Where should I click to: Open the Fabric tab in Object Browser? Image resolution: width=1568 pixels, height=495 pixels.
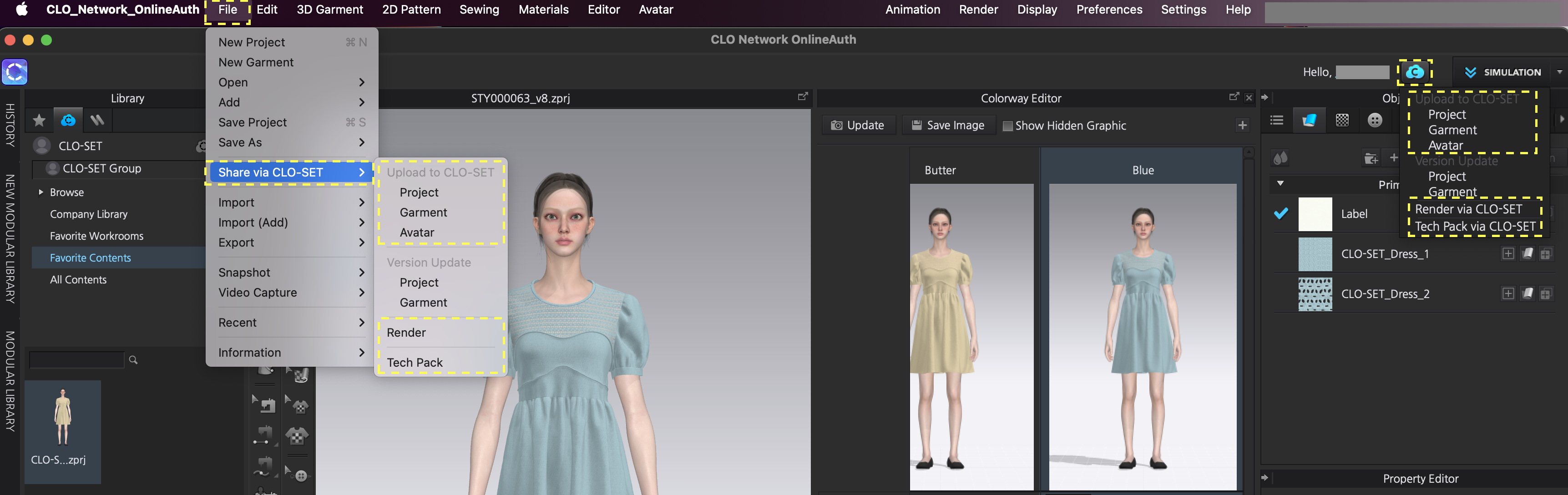[x=1309, y=120]
